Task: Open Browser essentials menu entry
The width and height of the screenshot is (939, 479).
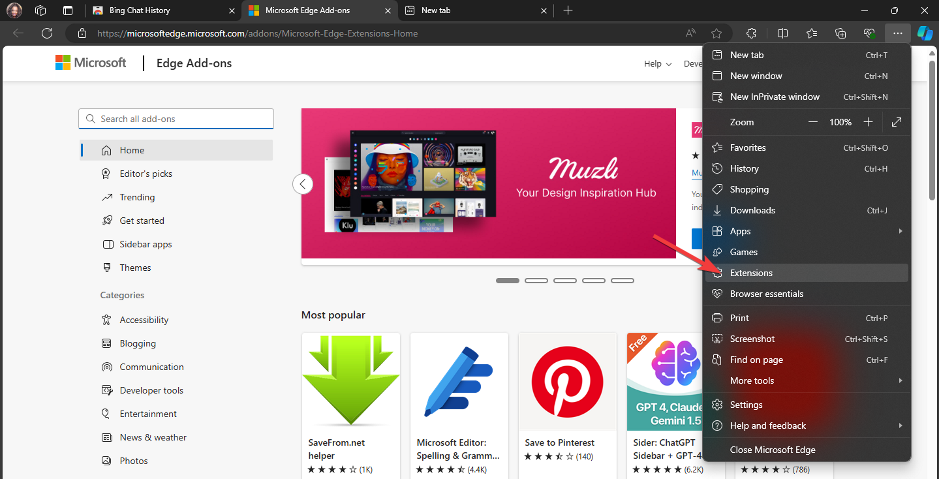Action: coord(807,294)
